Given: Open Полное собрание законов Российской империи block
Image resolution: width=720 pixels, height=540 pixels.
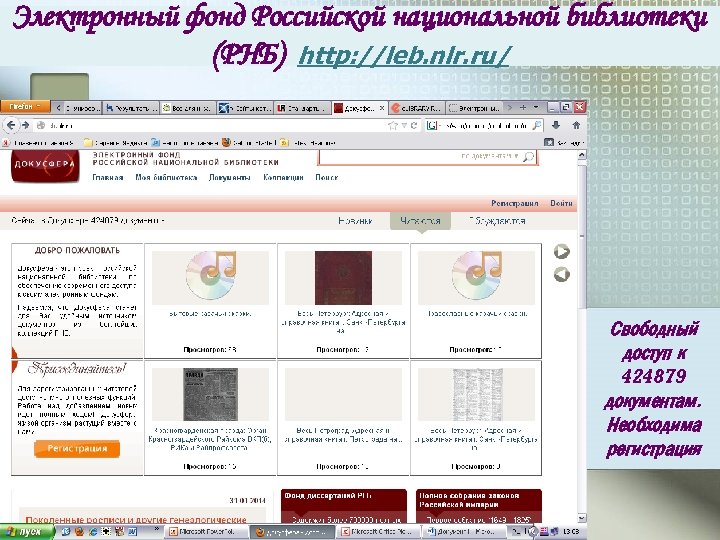Looking at the screenshot, I should coord(478,506).
